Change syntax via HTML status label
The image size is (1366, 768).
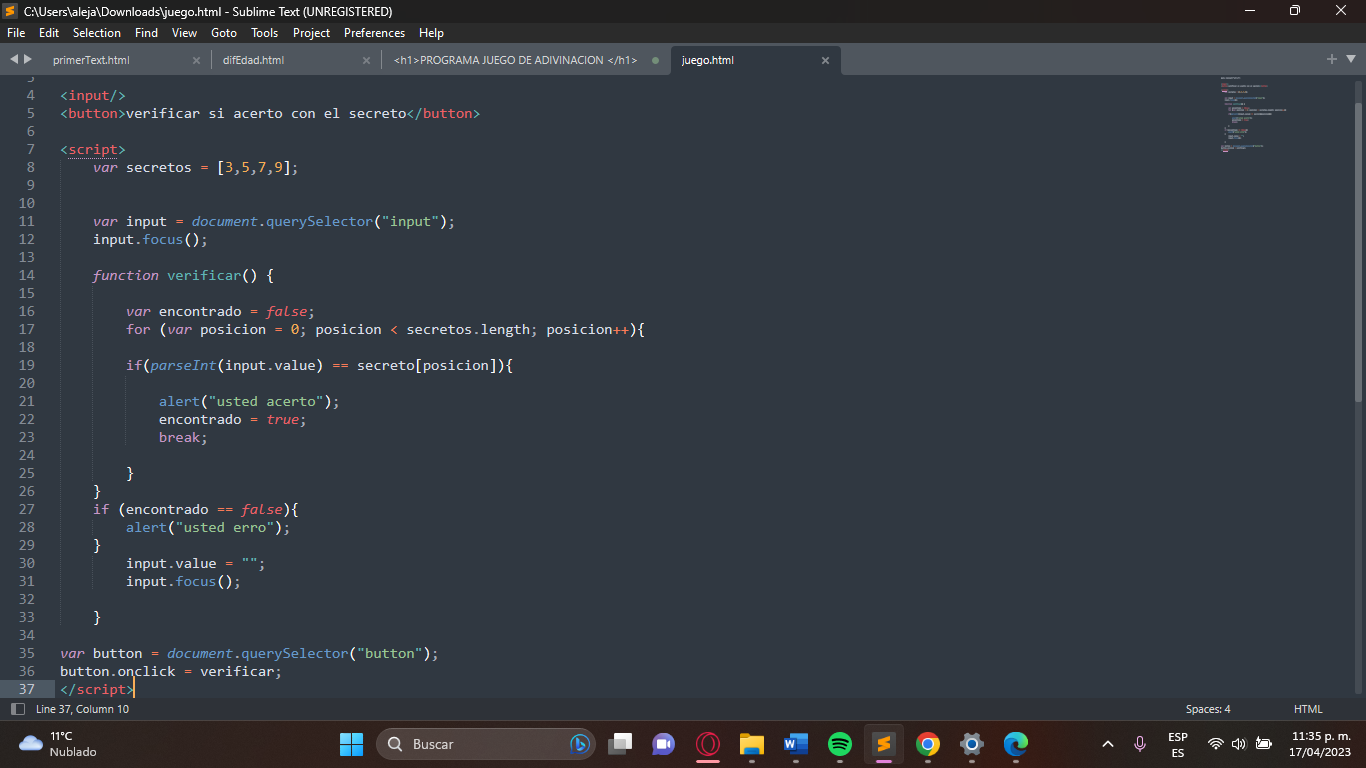coord(1308,709)
